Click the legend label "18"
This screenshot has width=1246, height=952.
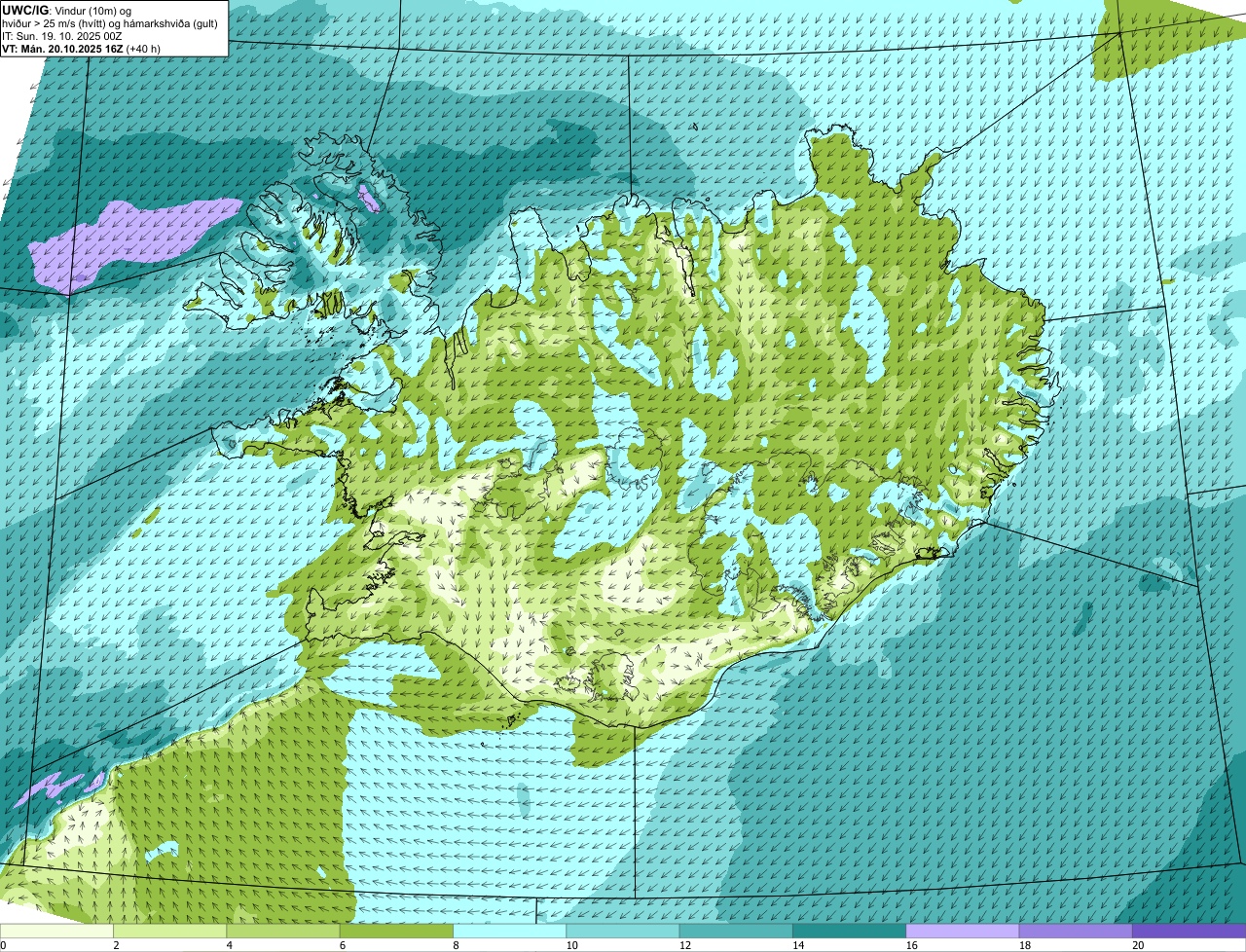click(x=1024, y=945)
